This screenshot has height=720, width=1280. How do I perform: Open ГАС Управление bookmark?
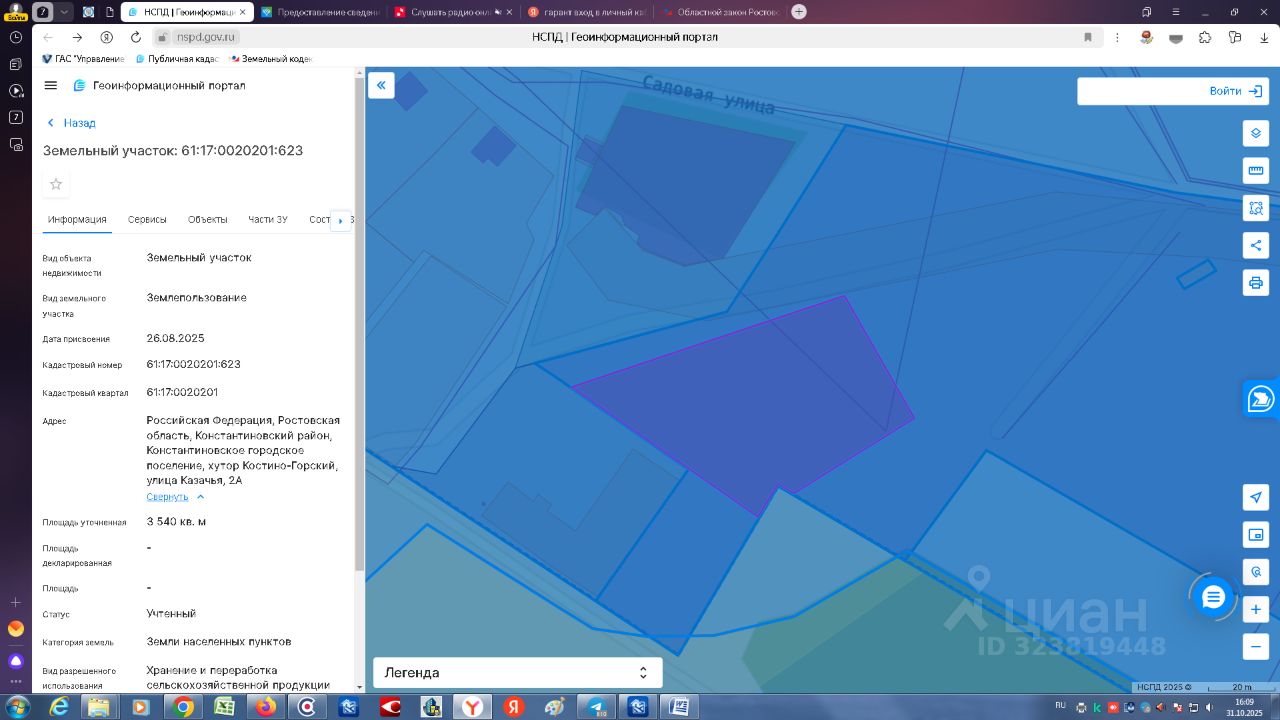point(83,59)
